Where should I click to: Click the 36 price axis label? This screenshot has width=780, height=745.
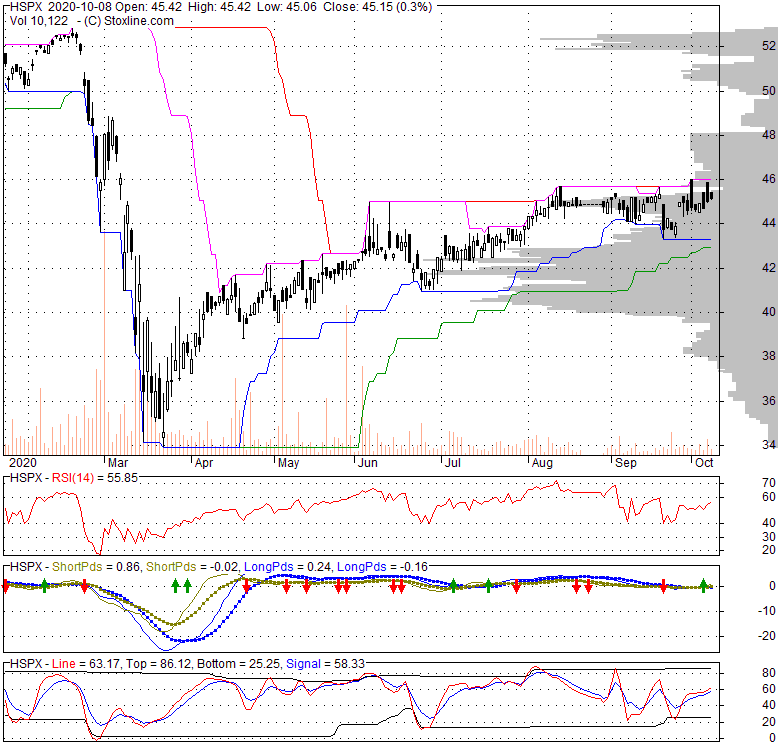[769, 400]
